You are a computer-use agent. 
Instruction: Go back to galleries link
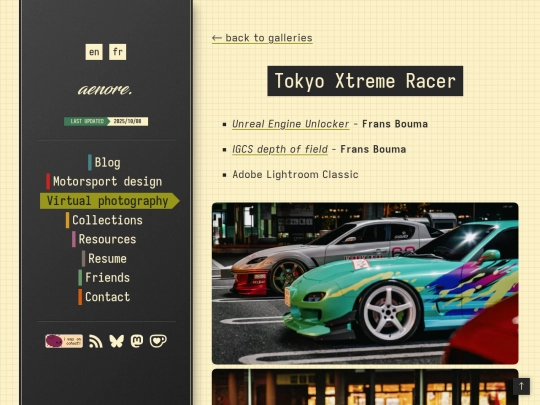(262, 38)
